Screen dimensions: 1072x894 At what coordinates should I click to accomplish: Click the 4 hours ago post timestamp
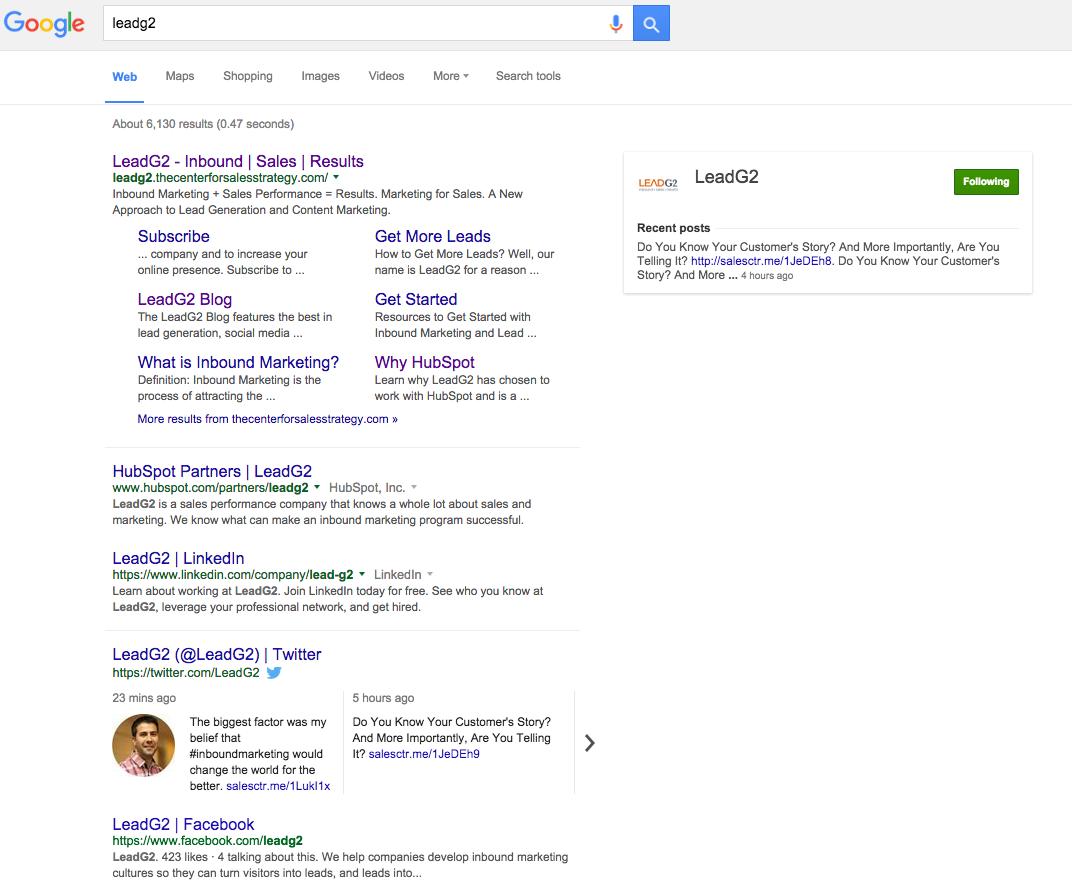click(x=767, y=276)
